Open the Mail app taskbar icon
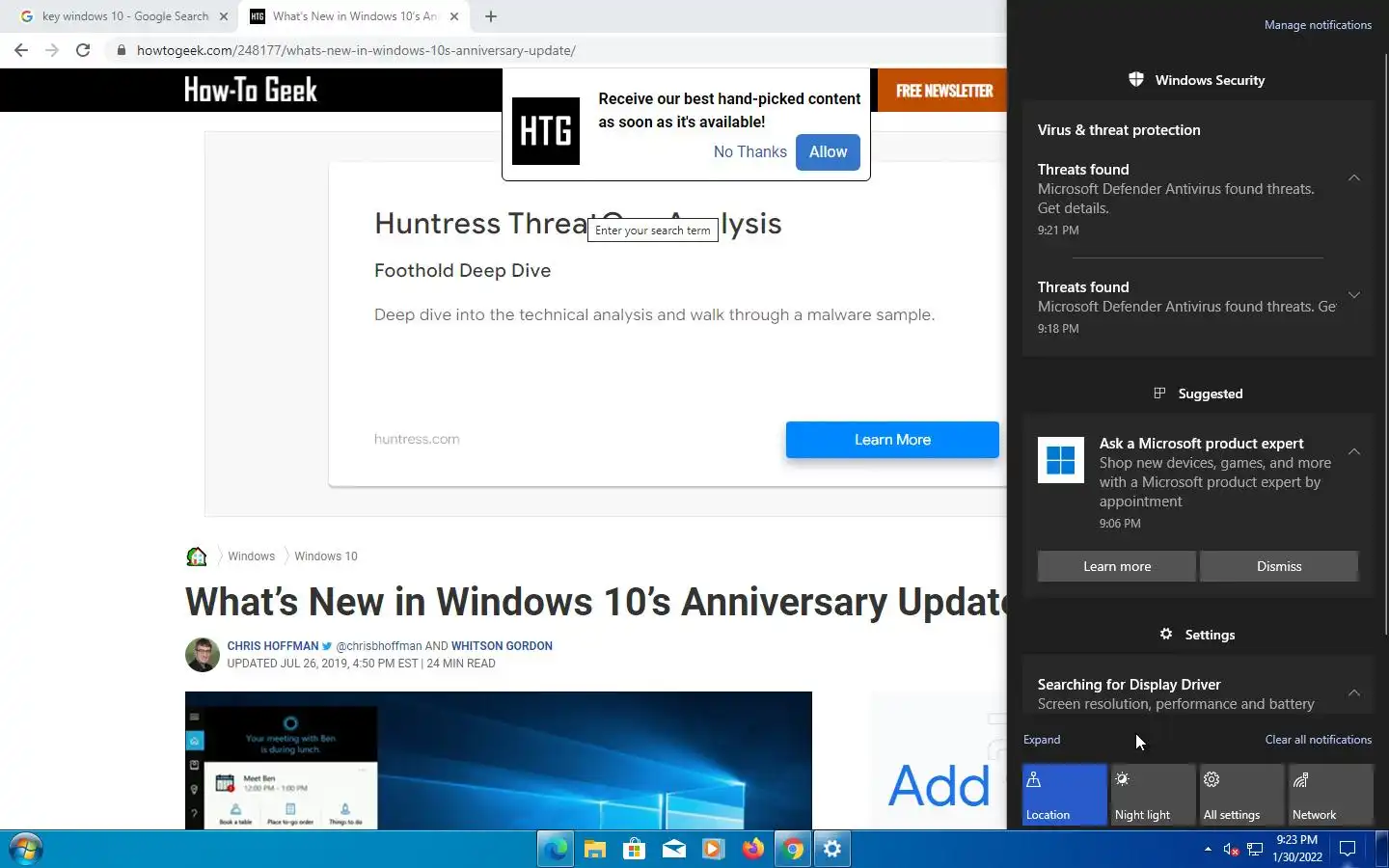Screen dimensions: 1389x868 pos(674,849)
